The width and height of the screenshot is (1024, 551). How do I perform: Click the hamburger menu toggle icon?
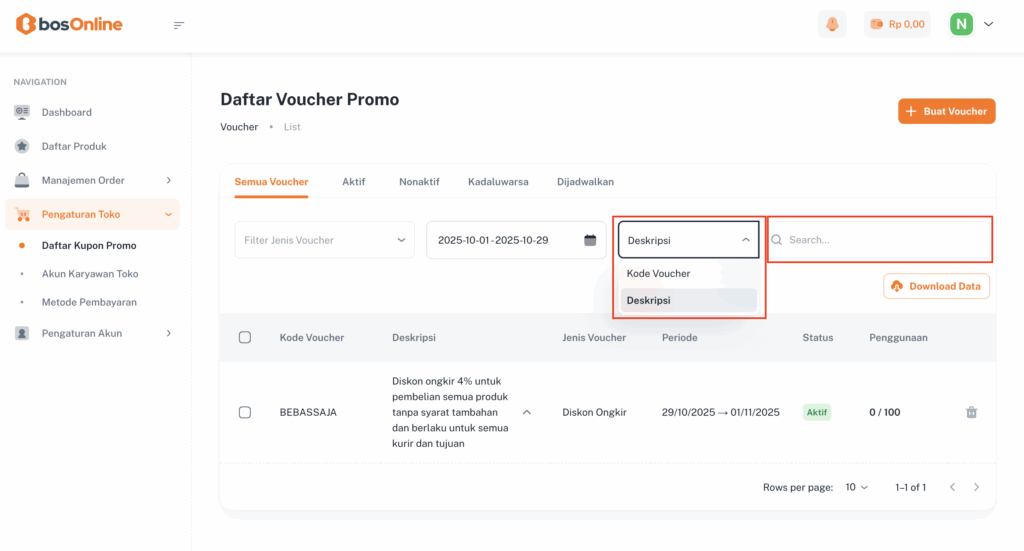179,25
